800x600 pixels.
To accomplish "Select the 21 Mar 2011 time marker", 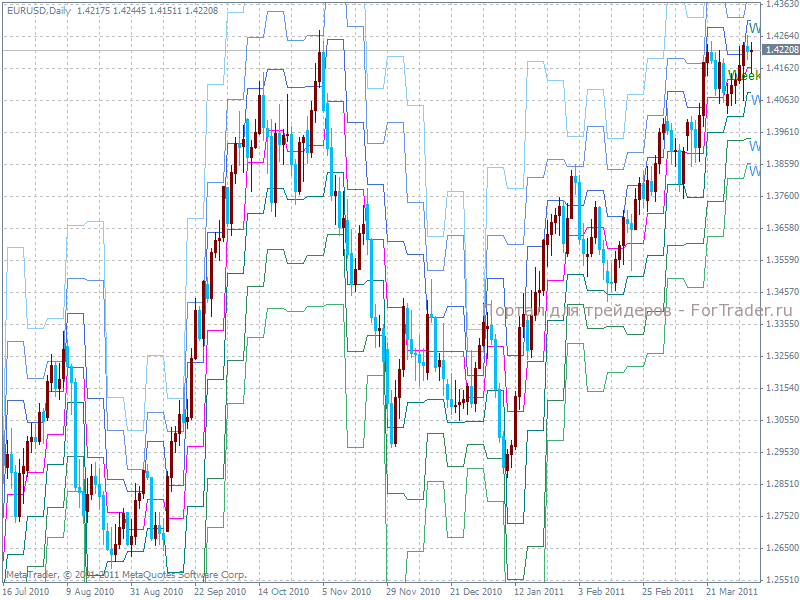I will (732, 591).
